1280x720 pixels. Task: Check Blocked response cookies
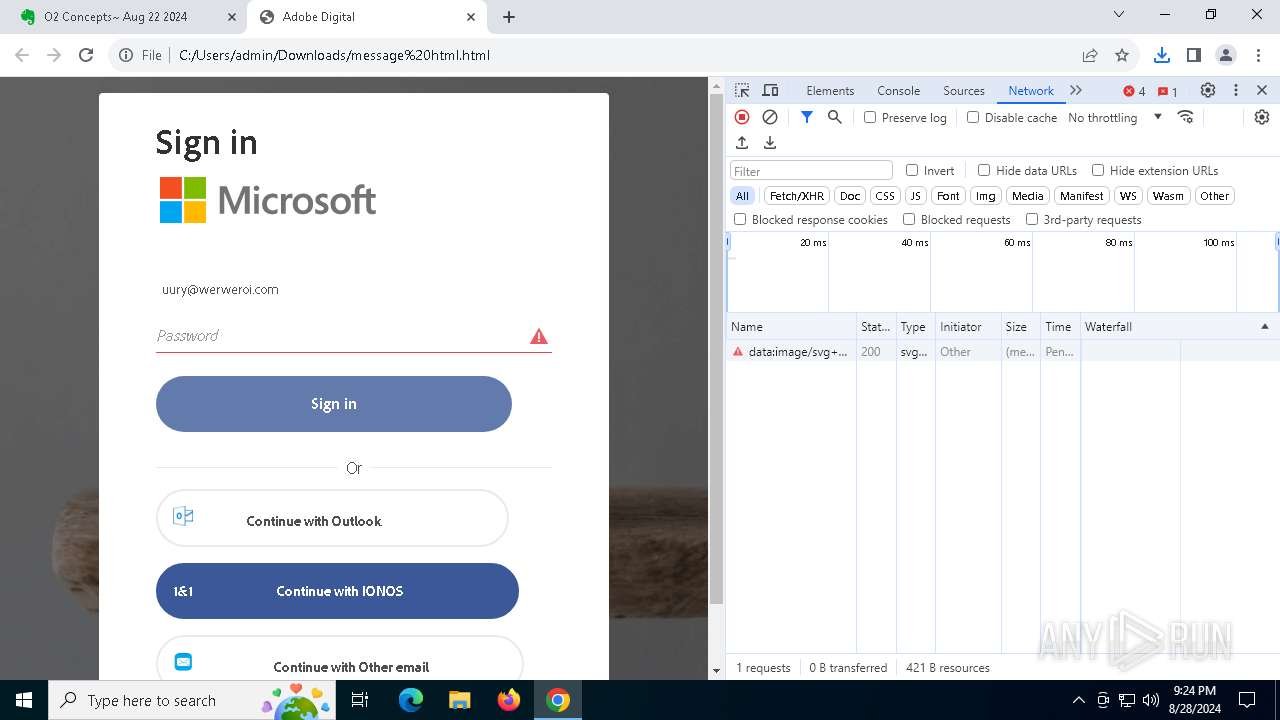click(x=740, y=219)
